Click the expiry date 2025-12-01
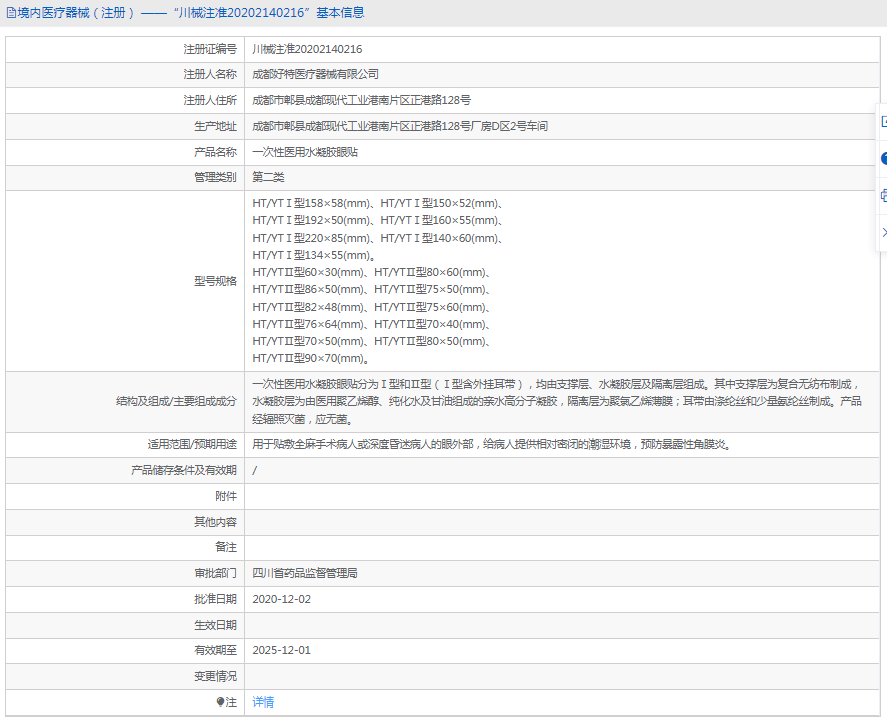The width and height of the screenshot is (887, 719). pyautogui.click(x=282, y=651)
